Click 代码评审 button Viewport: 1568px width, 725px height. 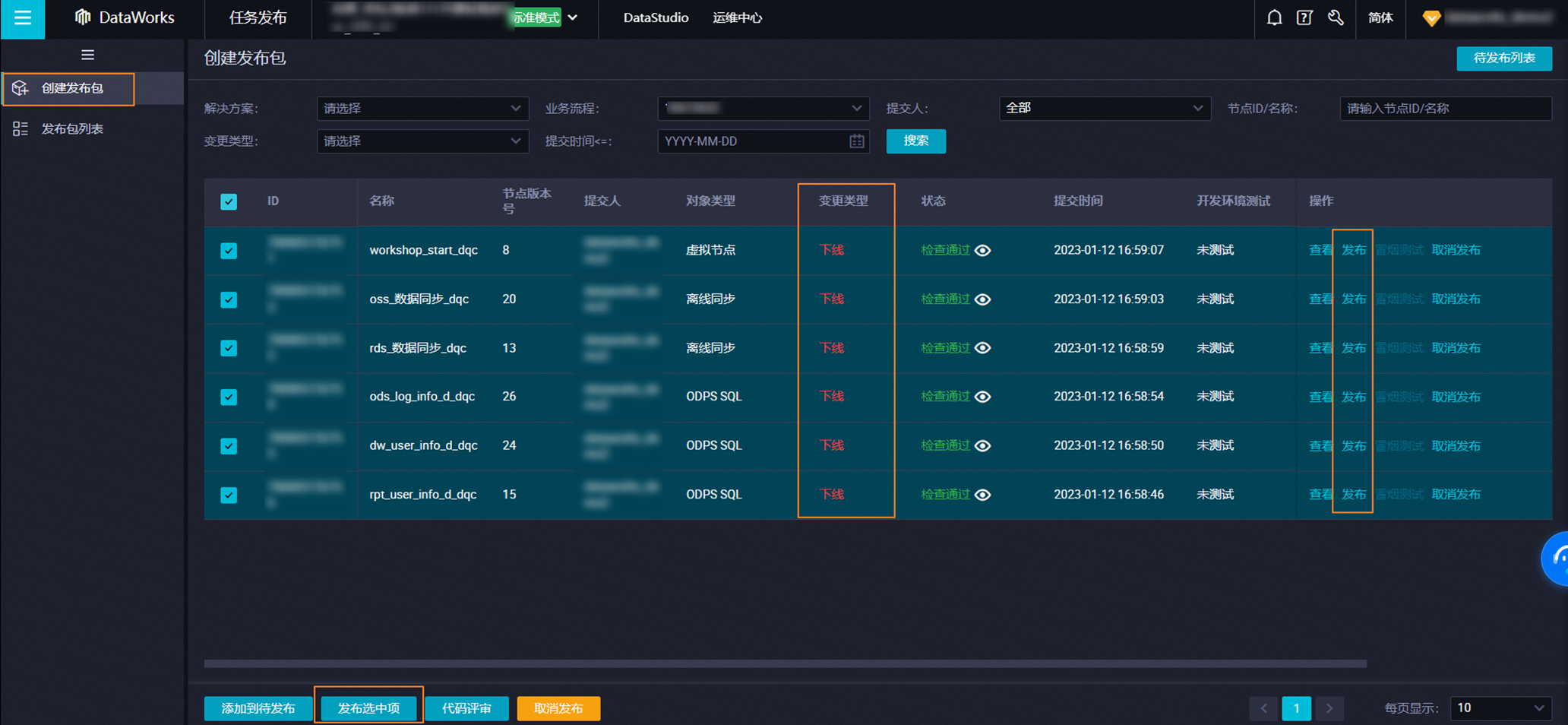pos(466,708)
